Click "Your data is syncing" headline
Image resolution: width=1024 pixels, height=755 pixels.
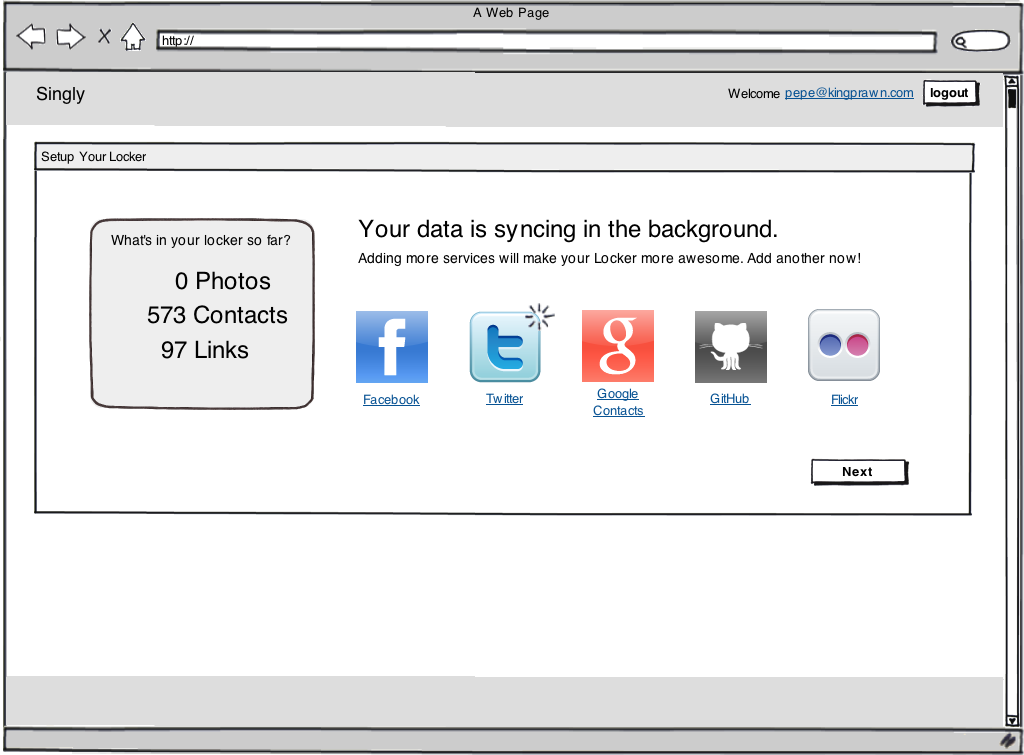click(568, 229)
